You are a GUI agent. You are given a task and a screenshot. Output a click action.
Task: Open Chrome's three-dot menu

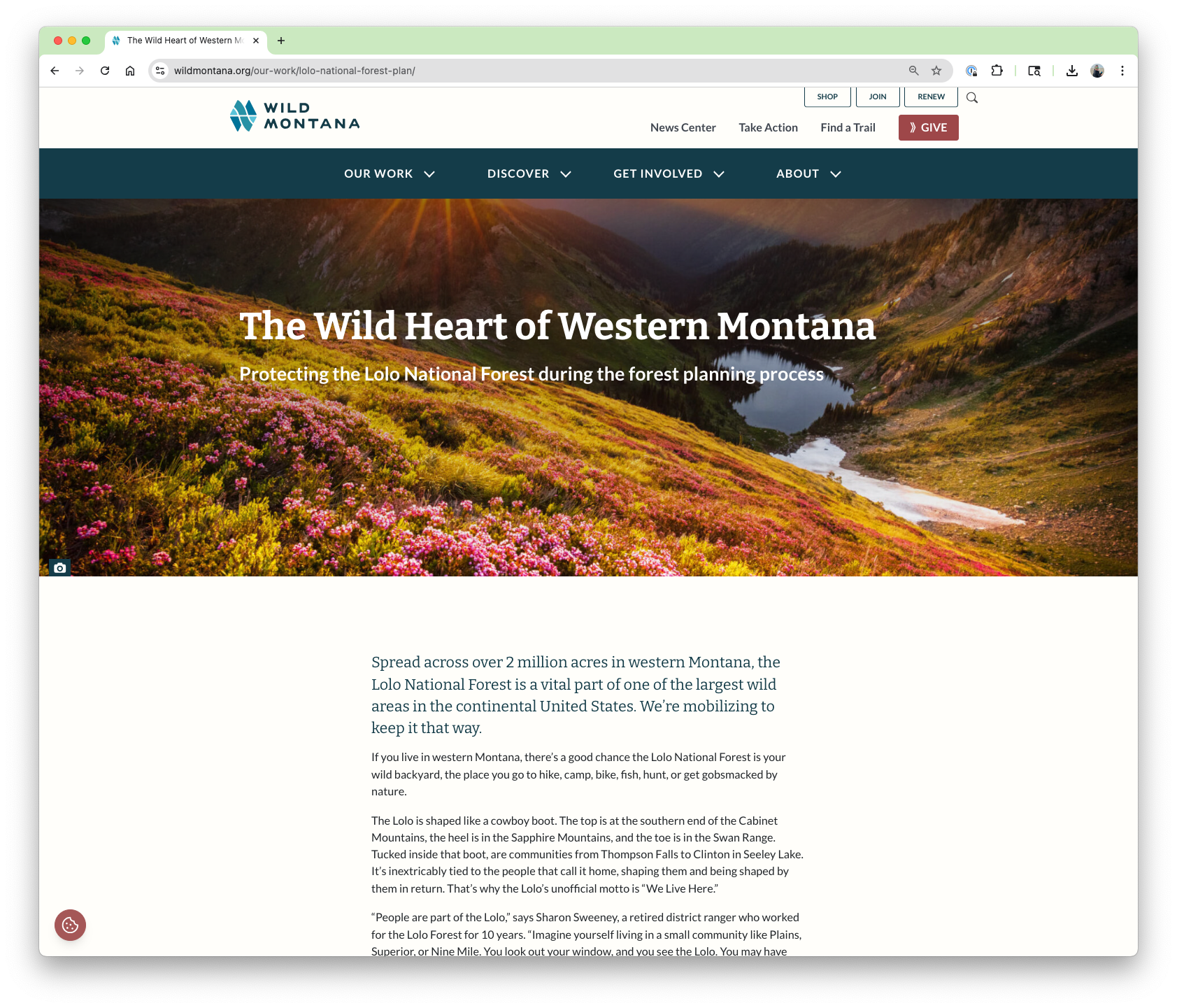point(1122,71)
